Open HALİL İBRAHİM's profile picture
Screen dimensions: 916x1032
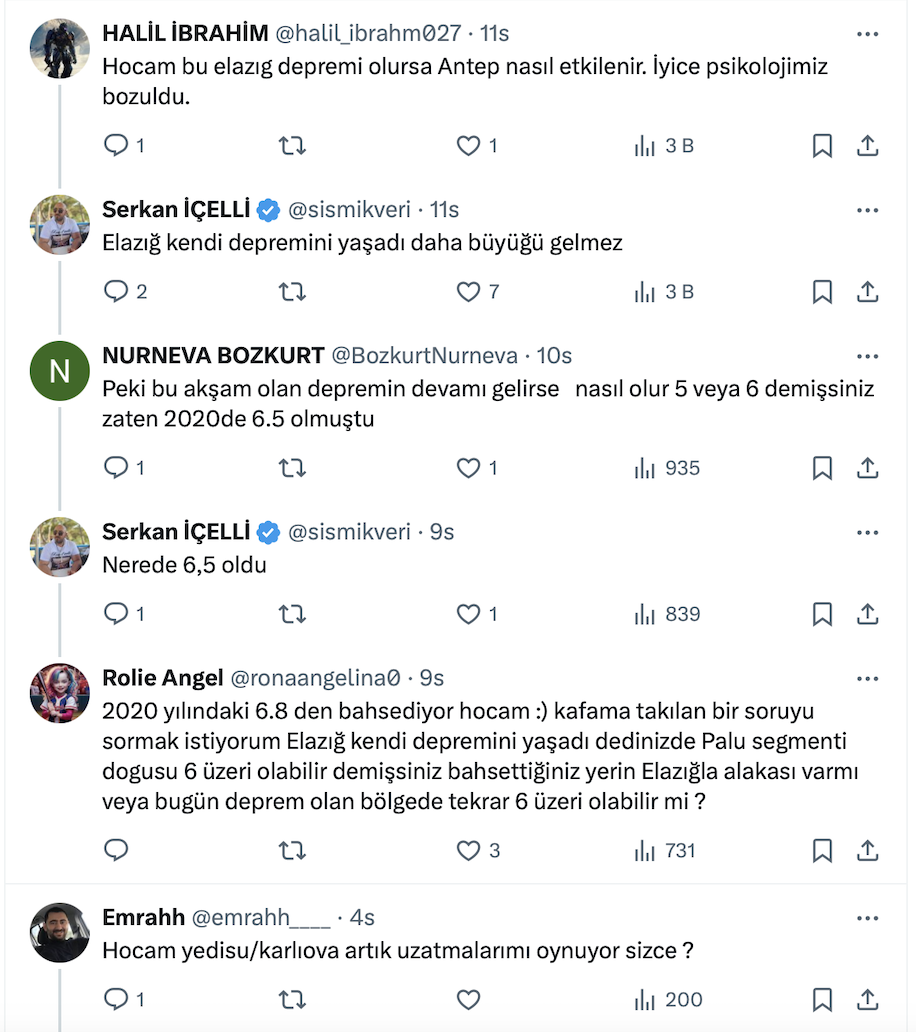[60, 48]
